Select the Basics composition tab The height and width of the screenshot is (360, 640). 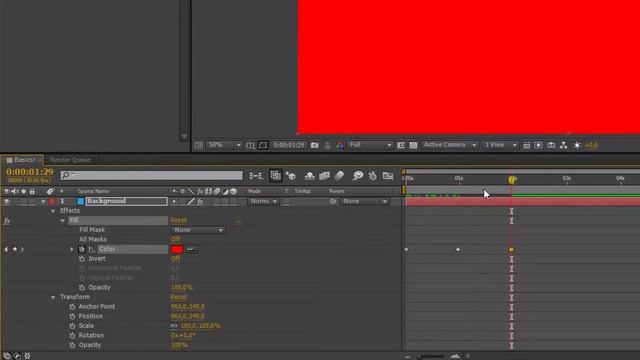coord(23,160)
